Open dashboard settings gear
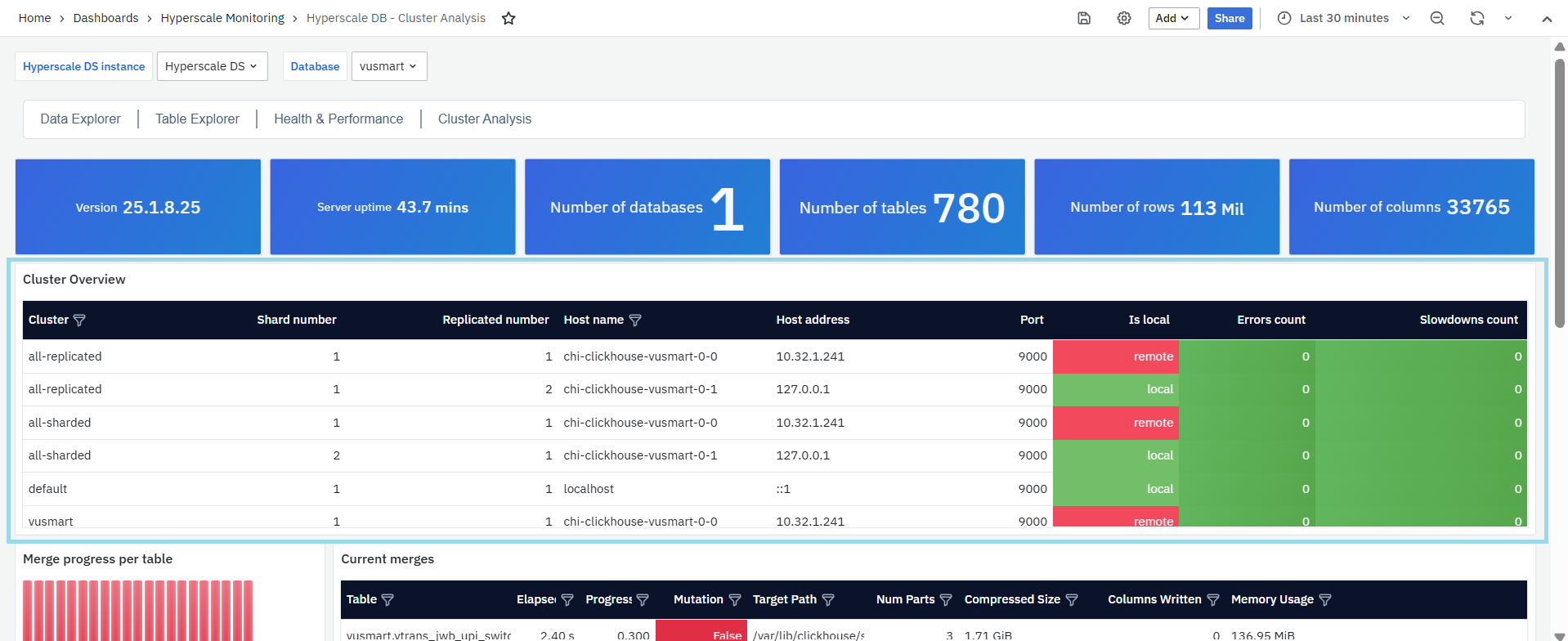Image resolution: width=1568 pixels, height=641 pixels. coord(1124,19)
